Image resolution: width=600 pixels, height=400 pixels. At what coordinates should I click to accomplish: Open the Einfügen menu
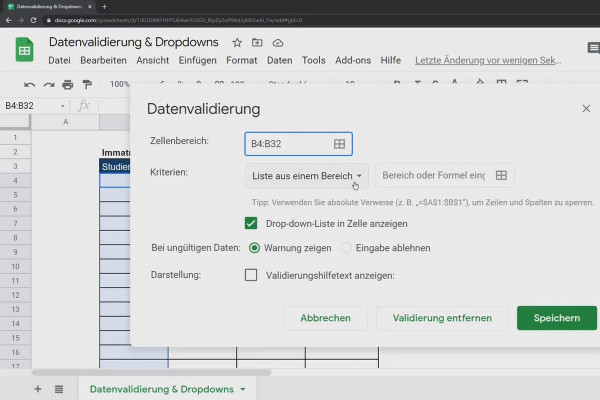(197, 60)
